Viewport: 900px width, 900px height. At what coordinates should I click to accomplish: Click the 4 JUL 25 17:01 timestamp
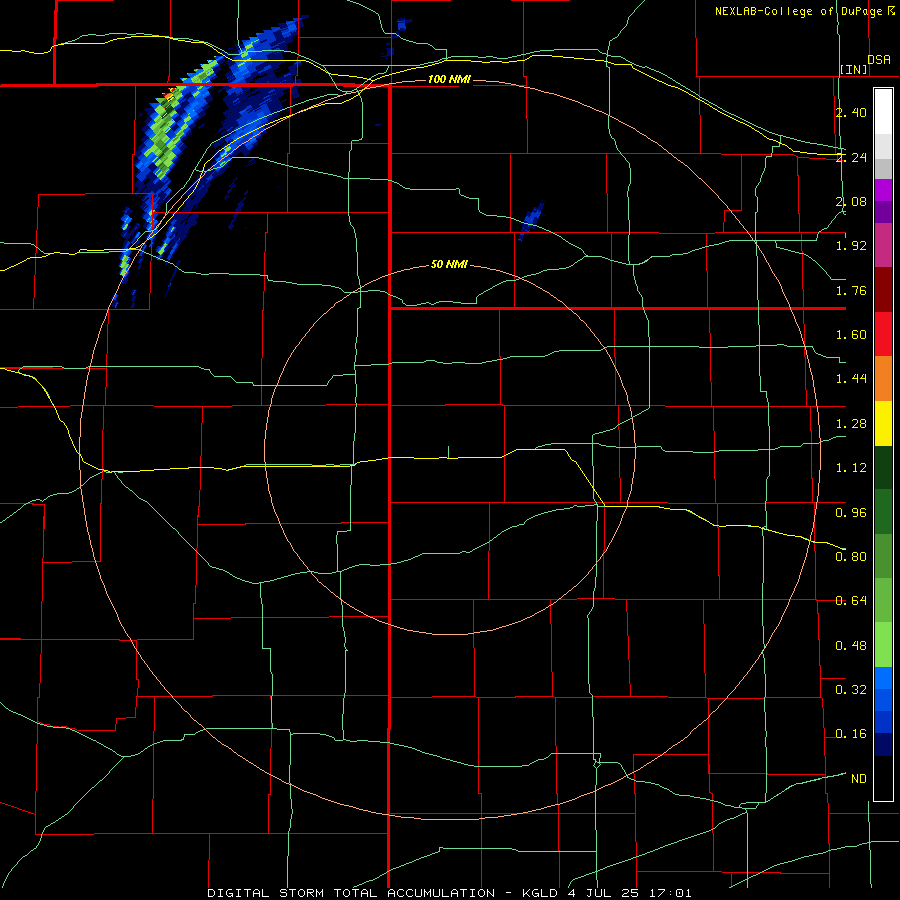pyautogui.click(x=630, y=893)
